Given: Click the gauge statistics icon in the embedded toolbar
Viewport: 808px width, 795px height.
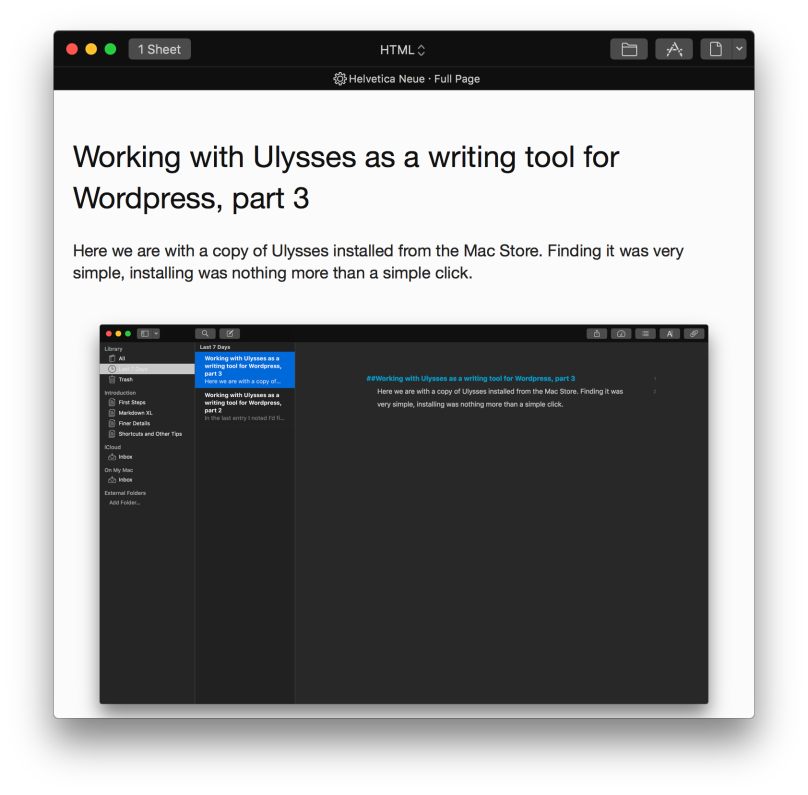Looking at the screenshot, I should point(621,334).
